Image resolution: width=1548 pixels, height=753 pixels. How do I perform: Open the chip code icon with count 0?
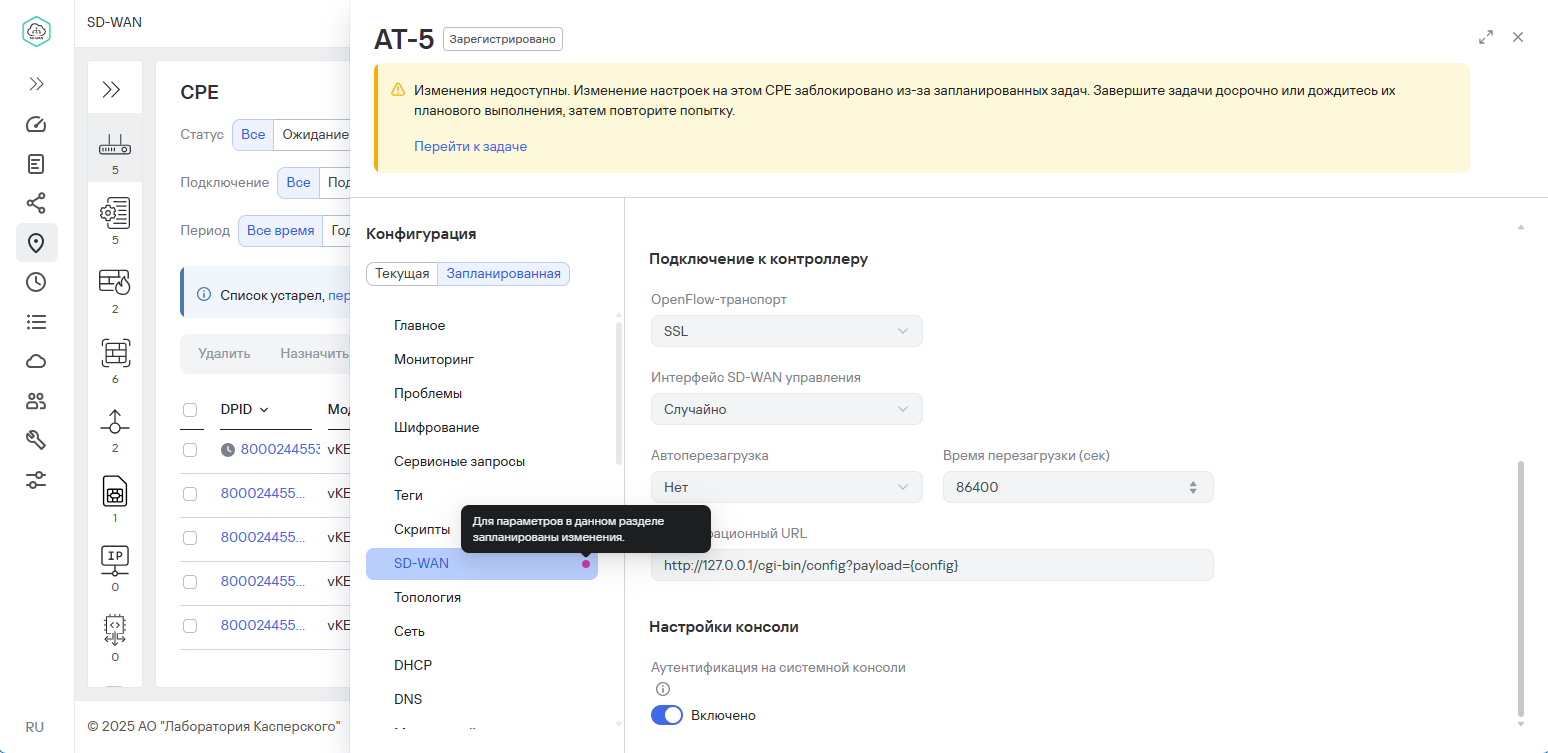pyautogui.click(x=115, y=629)
